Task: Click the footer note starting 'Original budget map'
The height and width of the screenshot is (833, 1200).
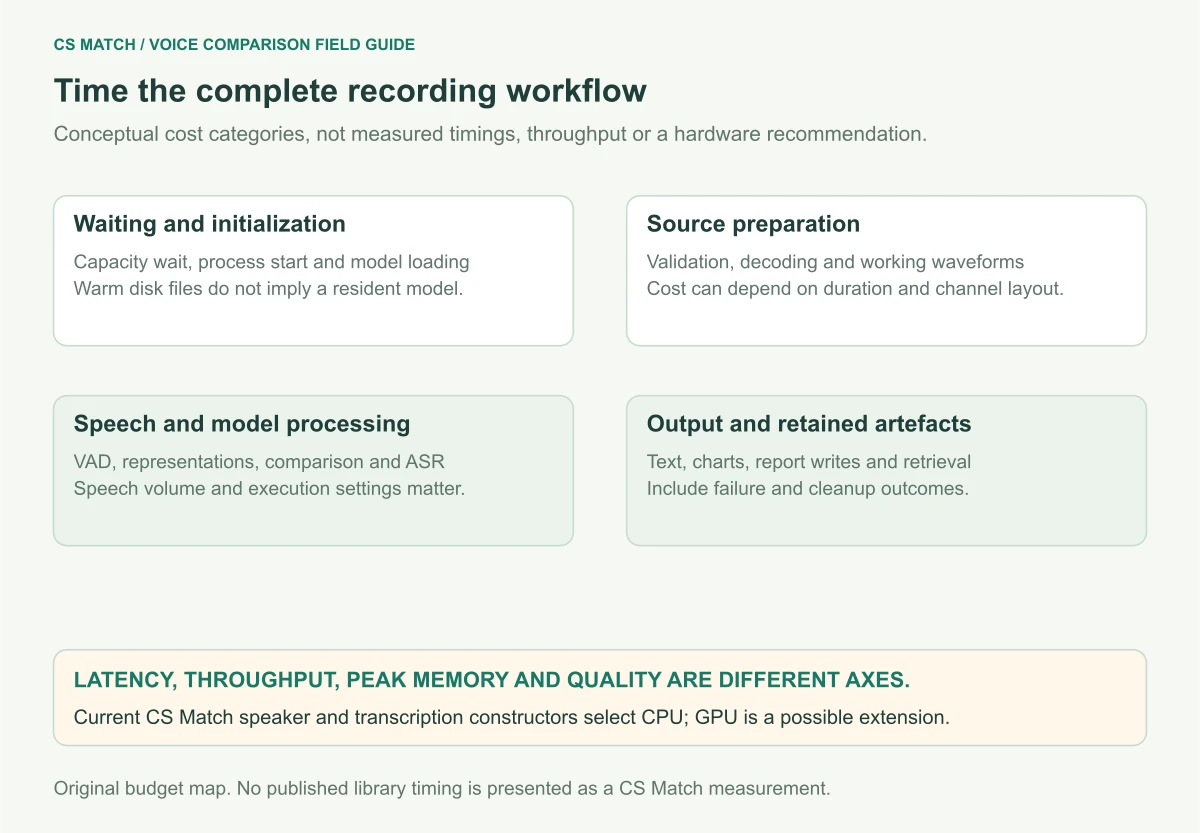Action: [x=442, y=788]
